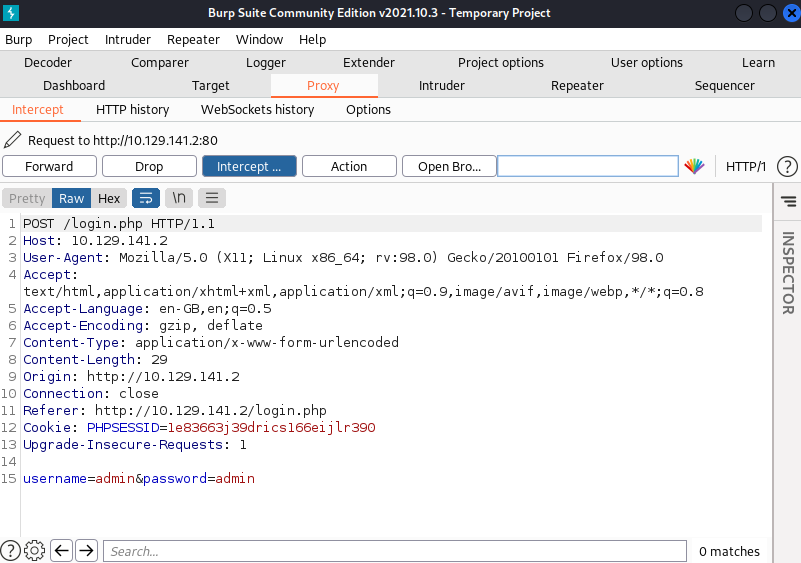
Task: Click the pencil edit icon beside request target
Action: [12, 140]
